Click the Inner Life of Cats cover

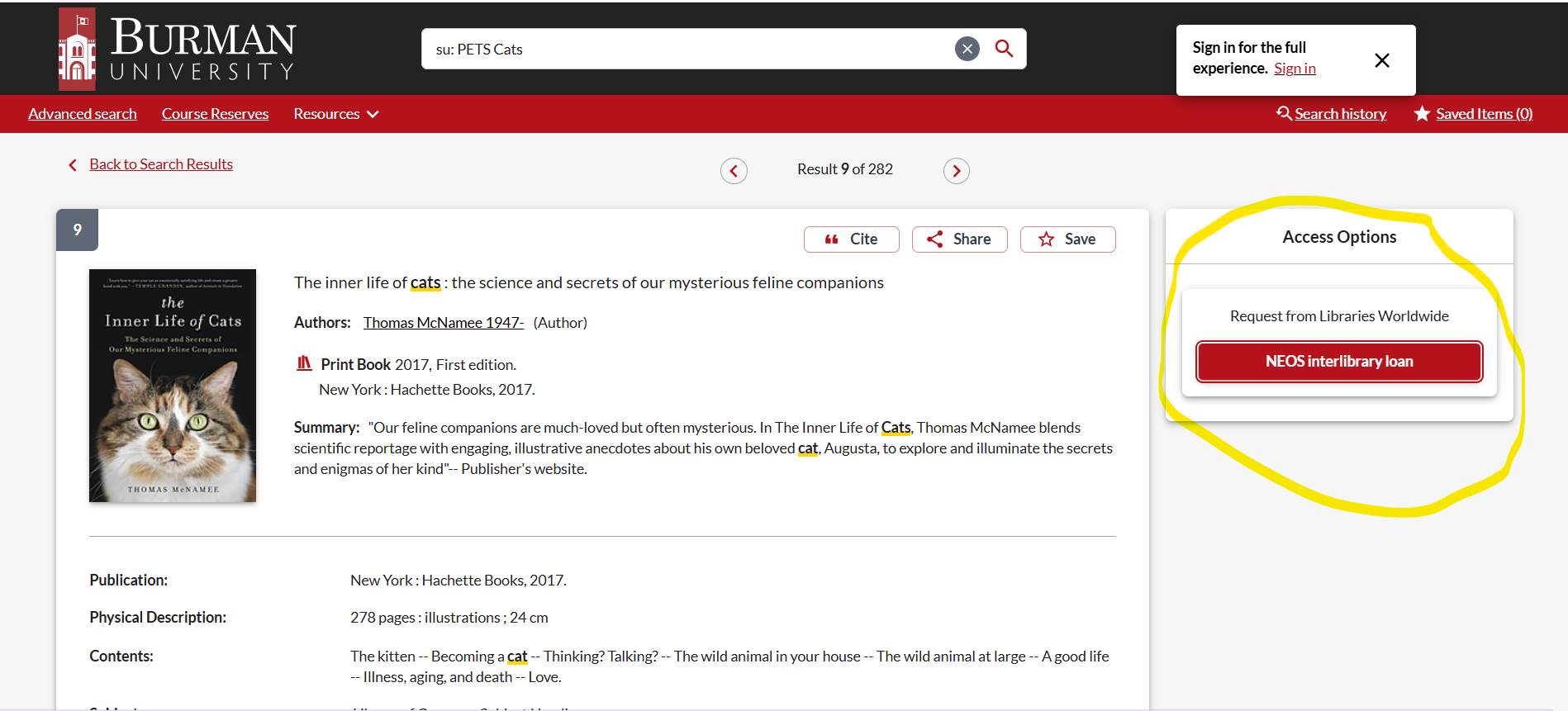173,386
